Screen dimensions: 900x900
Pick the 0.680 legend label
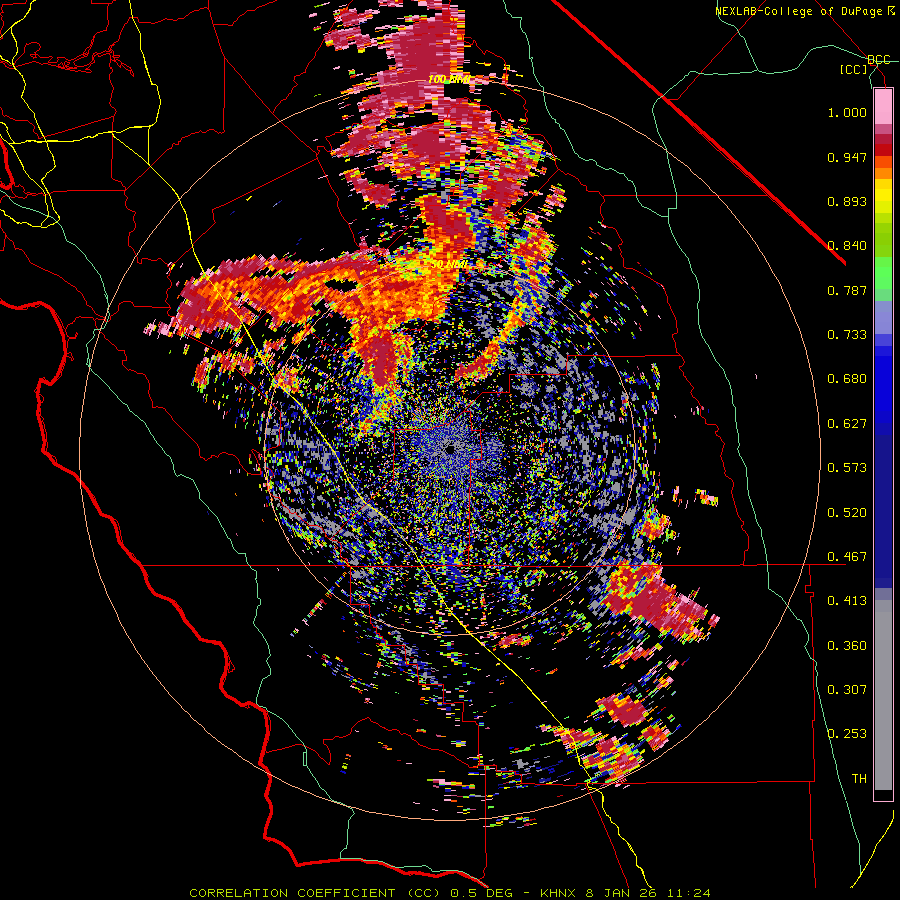[x=847, y=379]
